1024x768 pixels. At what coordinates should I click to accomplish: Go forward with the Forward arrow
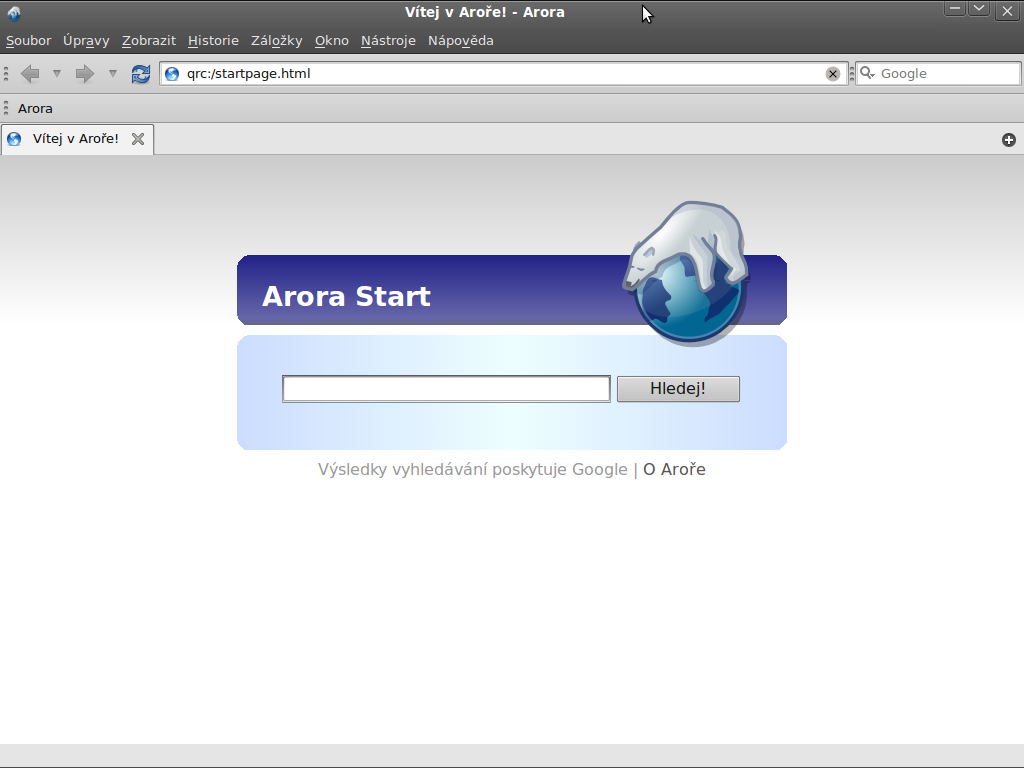(x=85, y=74)
